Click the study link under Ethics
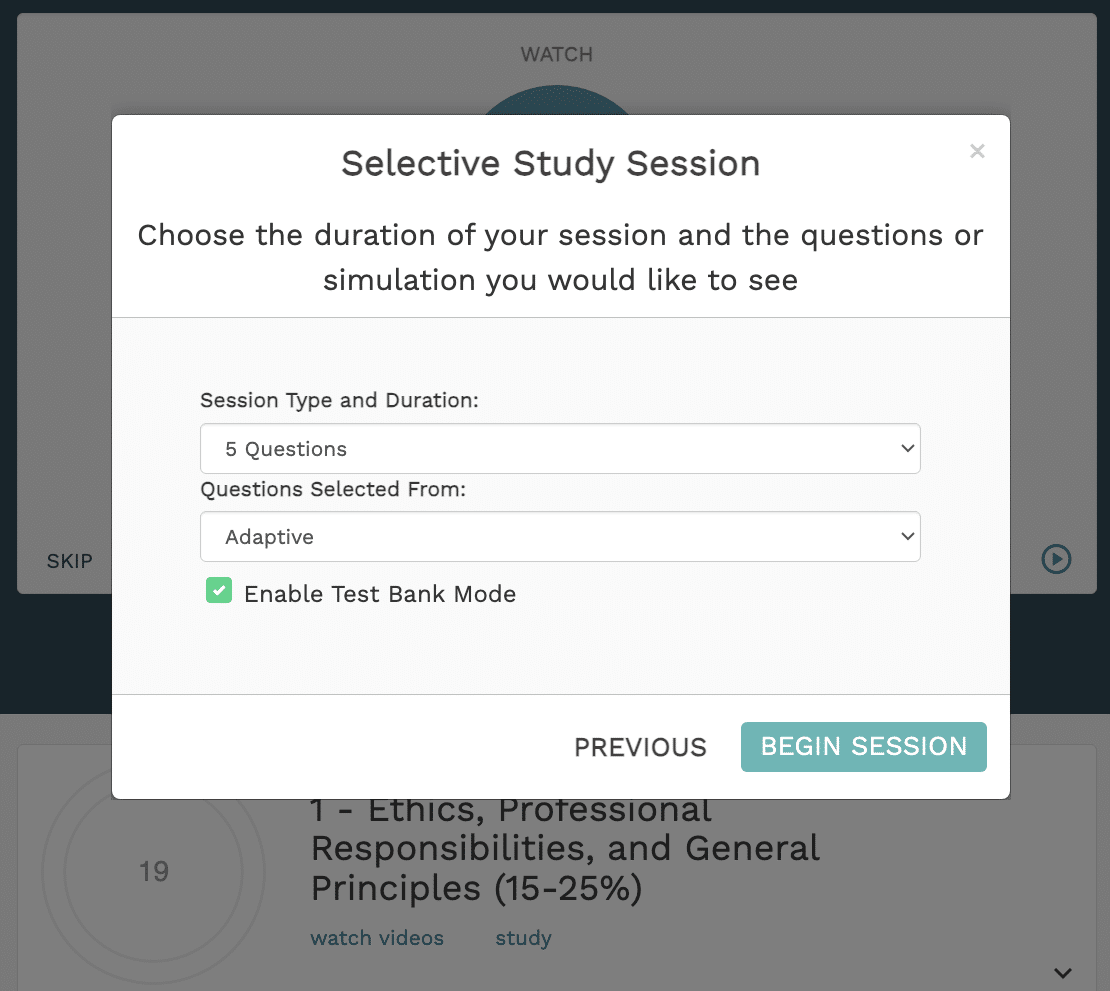 523,938
